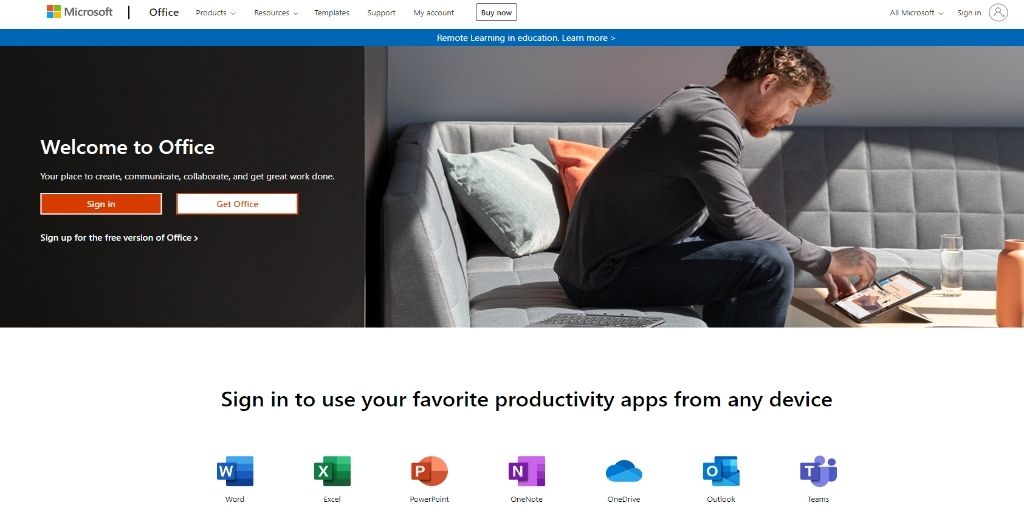The image size is (1024, 512).
Task: Click the account avatar icon
Action: [998, 12]
